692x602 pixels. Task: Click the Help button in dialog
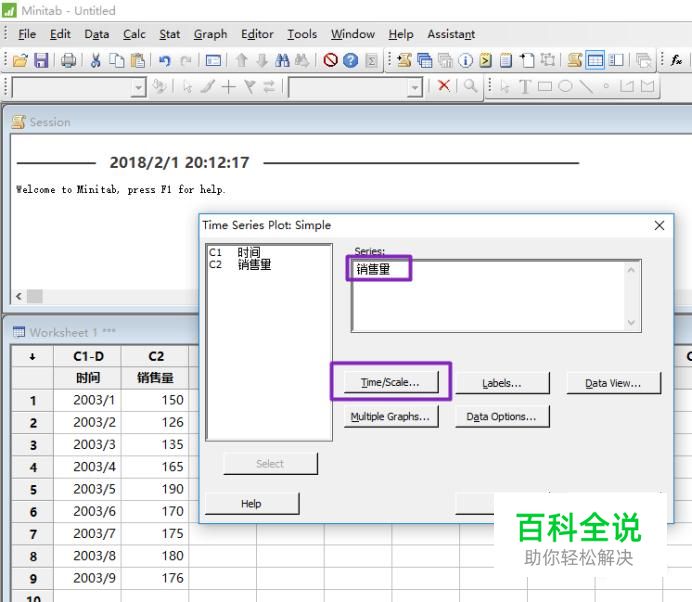pos(252,504)
